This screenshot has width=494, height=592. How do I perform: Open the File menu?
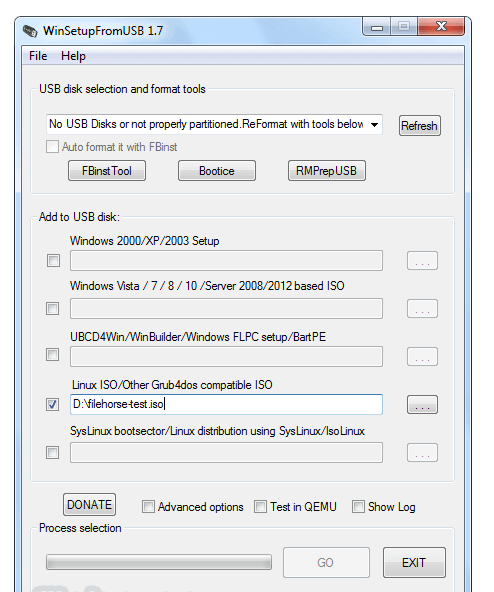point(38,56)
